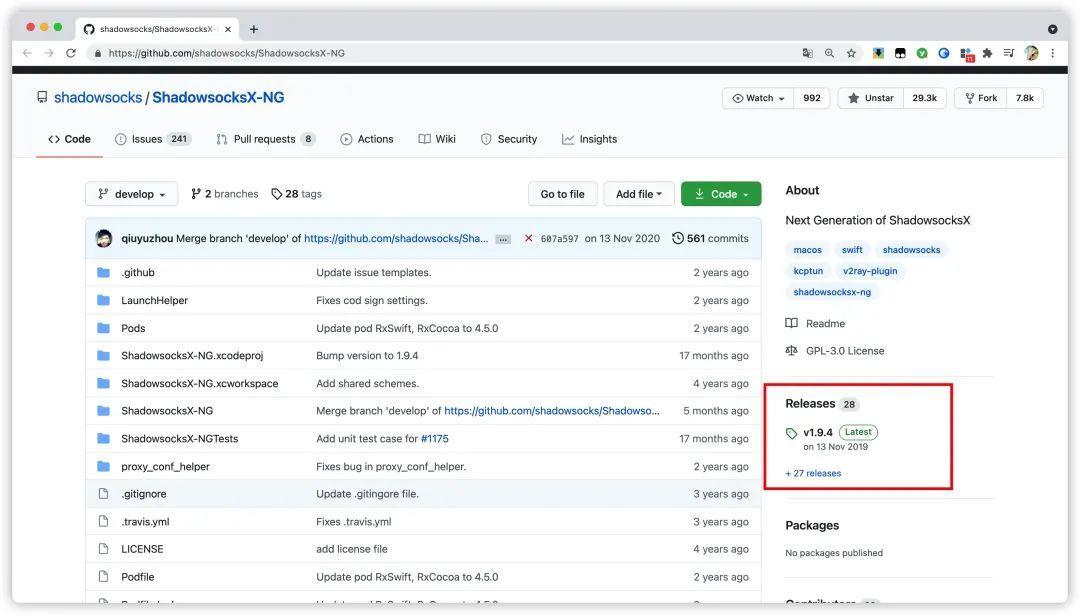Click the failed check X icon
The image size is (1080, 615).
[x=528, y=238]
